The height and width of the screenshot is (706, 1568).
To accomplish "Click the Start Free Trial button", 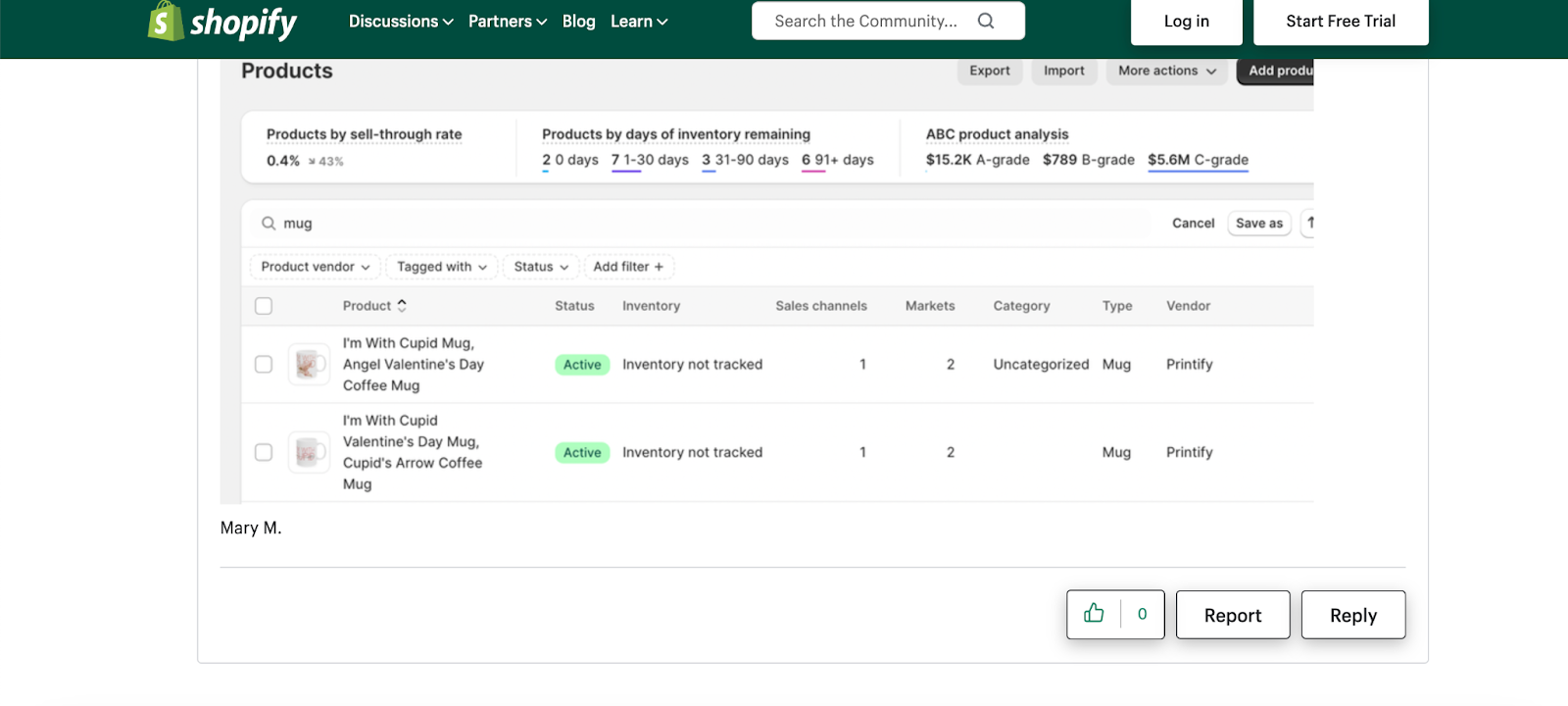I will click(1341, 21).
